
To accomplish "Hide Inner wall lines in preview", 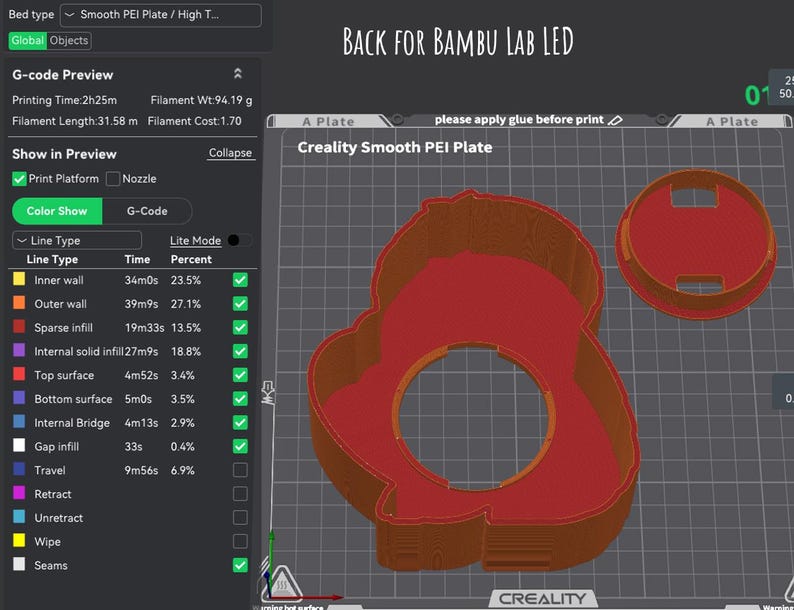I will (240, 280).
